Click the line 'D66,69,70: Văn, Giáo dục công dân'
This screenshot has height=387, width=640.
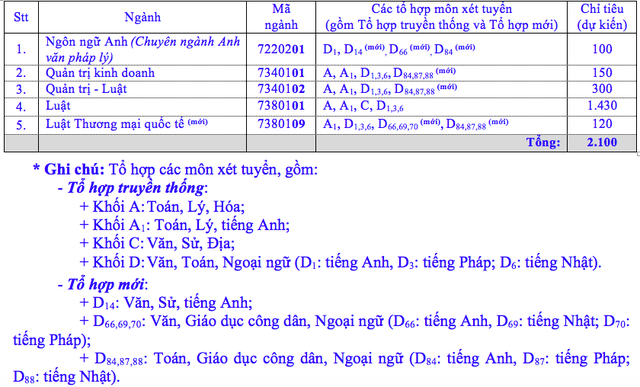coord(322,330)
